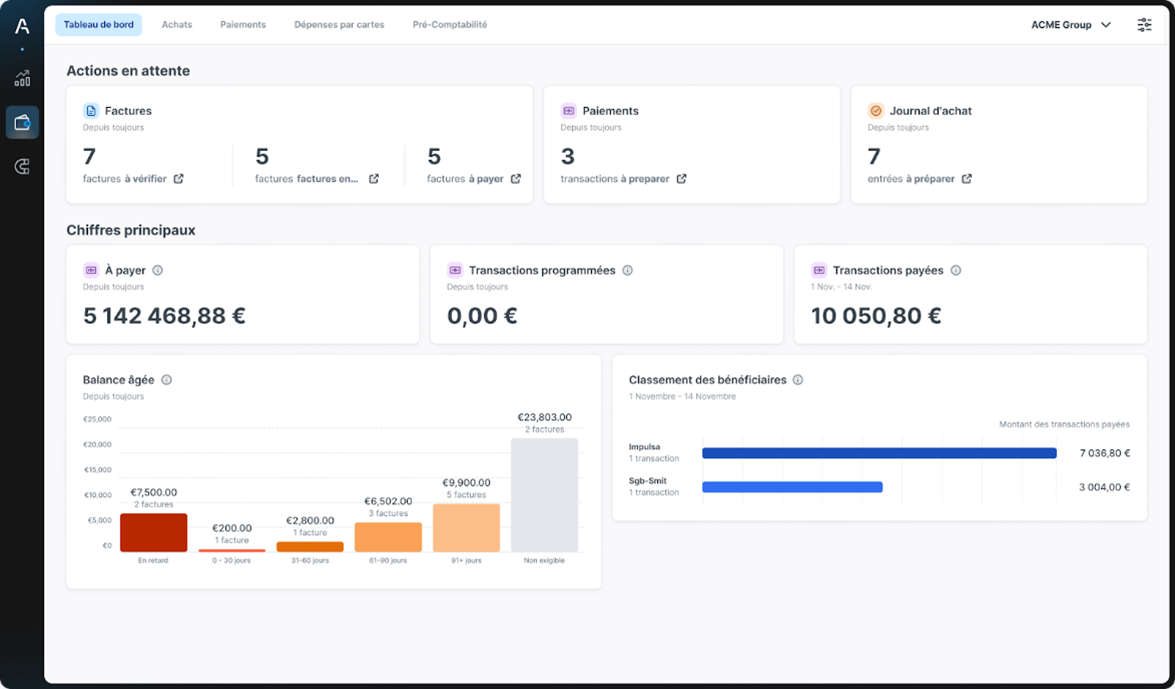Switch to the Achats tab
1175x689 pixels.
[x=177, y=24]
